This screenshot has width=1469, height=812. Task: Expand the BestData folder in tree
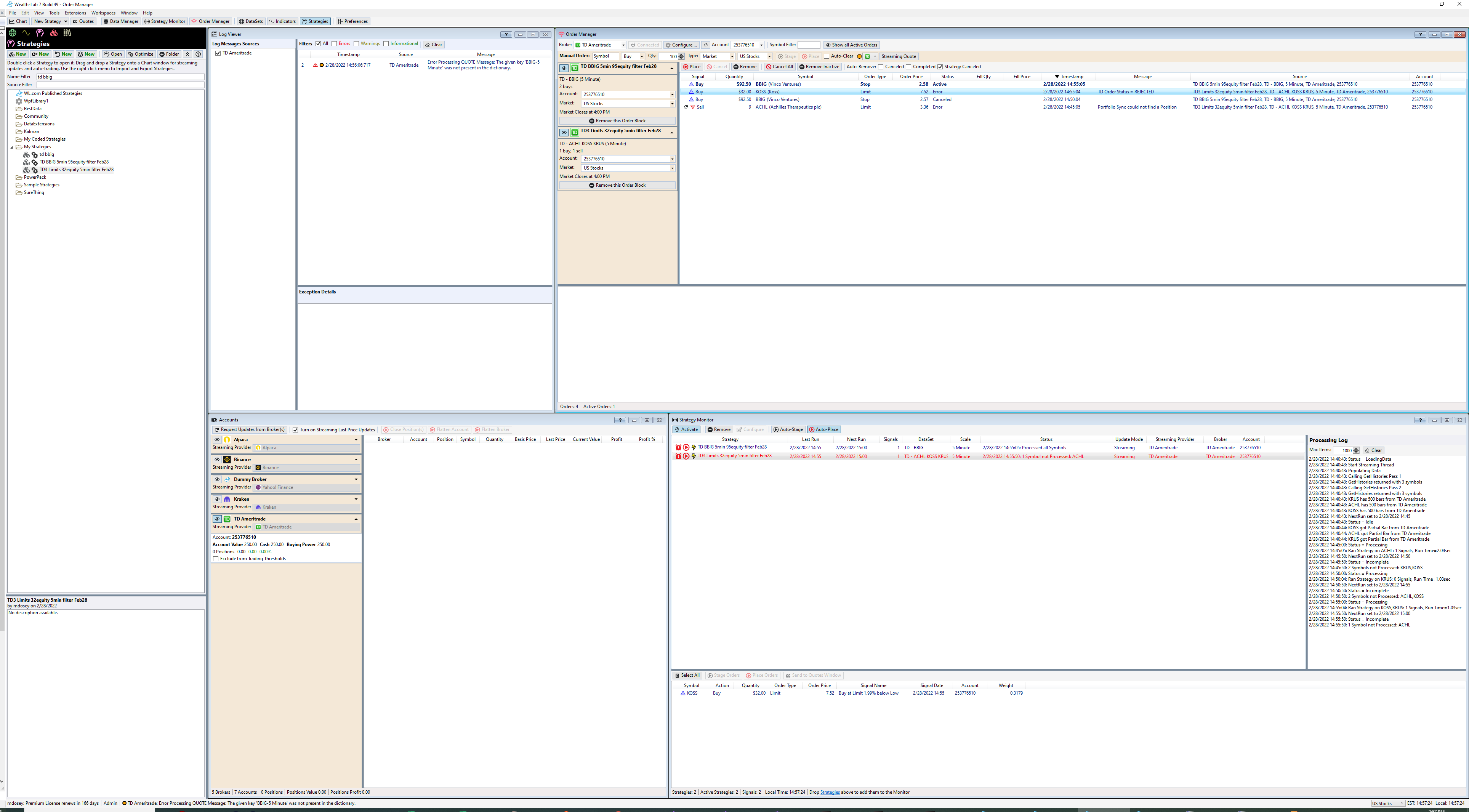pos(32,108)
